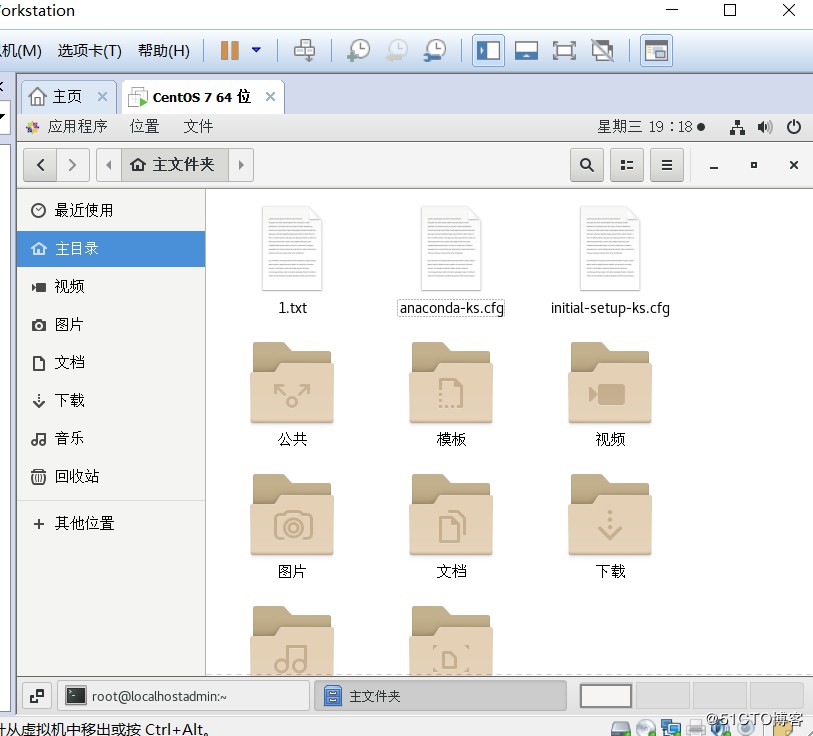Screen dimensions: 813x736
Task: Select the 下载 folder icon in file grid
Action: coord(610,515)
